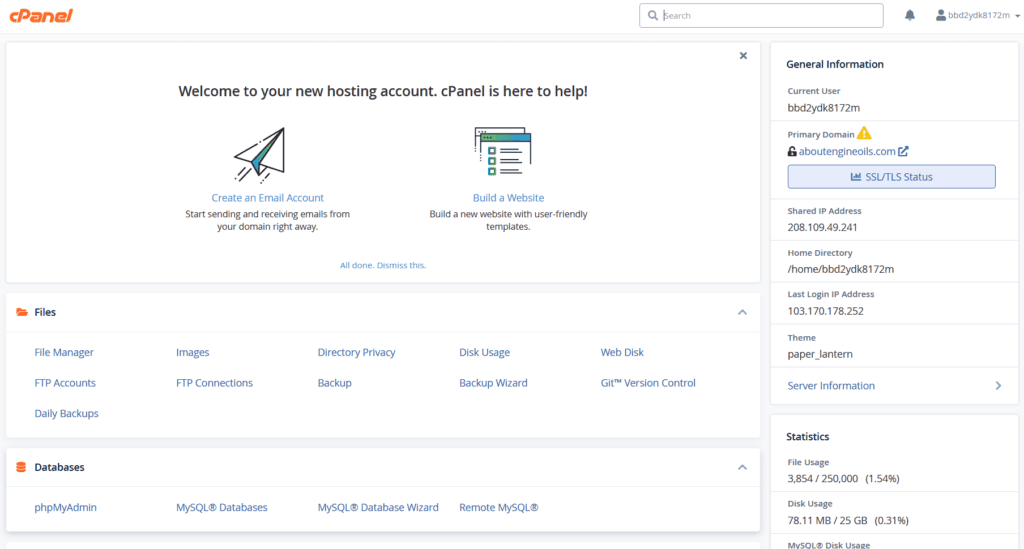Screen dimensions: 1024x549
Task: Open Remote MySQL
Action: [498, 507]
